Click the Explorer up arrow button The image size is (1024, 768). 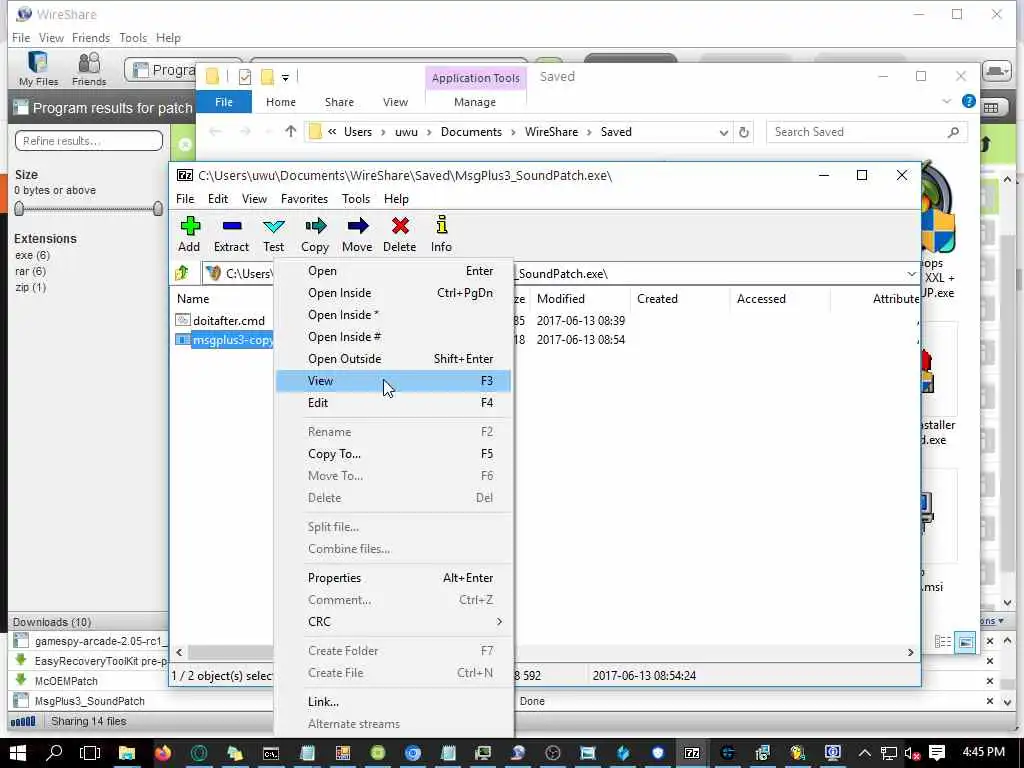pos(291,131)
